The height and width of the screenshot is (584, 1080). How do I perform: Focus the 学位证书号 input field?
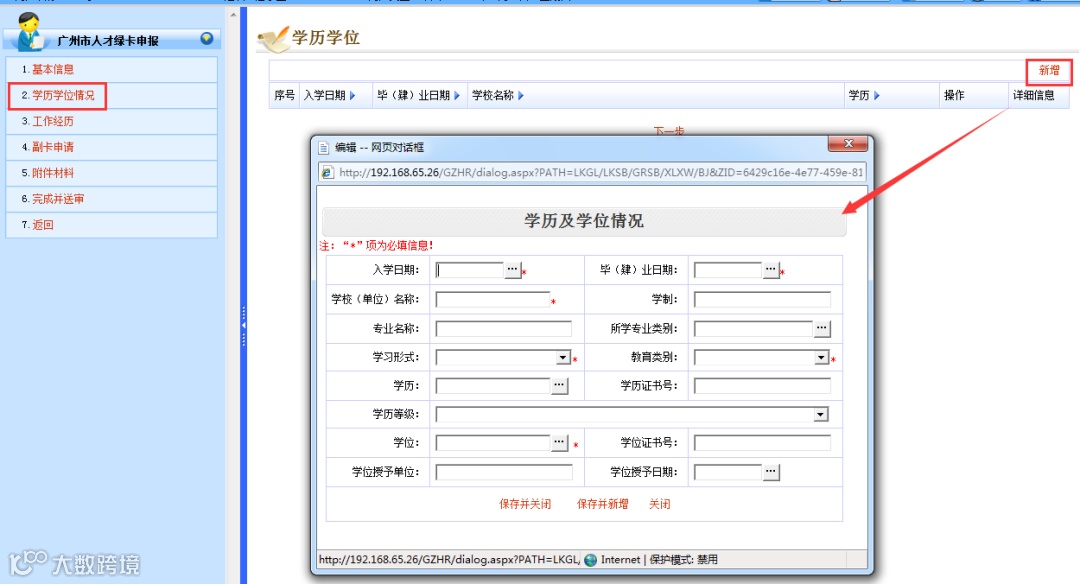762,443
